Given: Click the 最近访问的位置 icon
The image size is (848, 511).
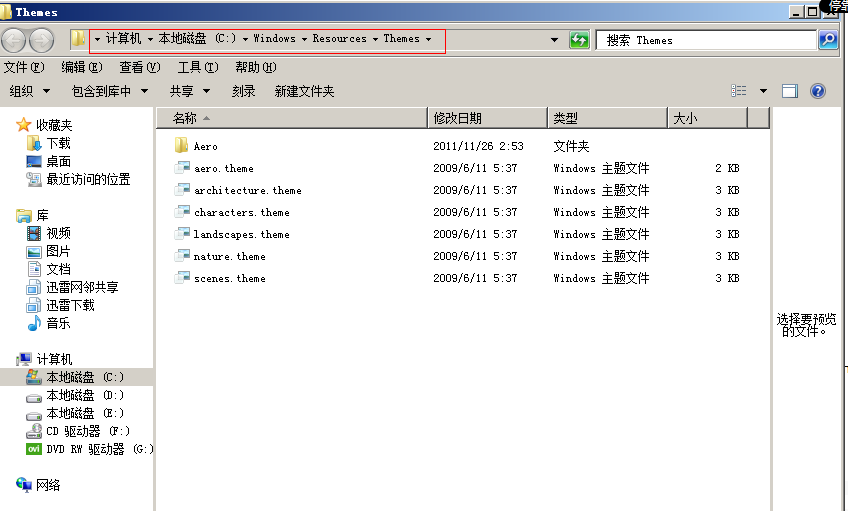Looking at the screenshot, I should click(34, 179).
